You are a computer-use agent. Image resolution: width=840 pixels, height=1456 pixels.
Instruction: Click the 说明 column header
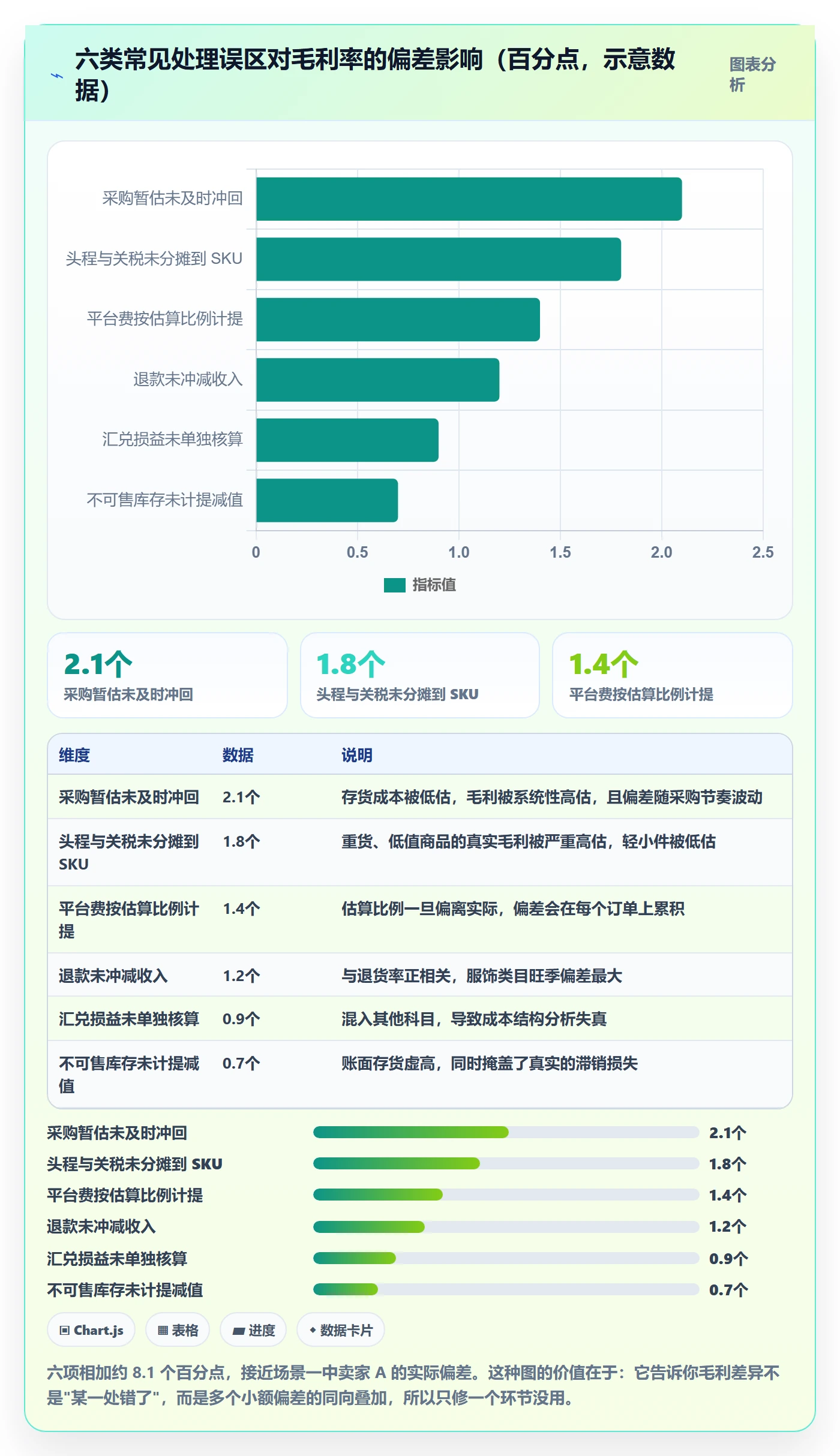pos(357,755)
